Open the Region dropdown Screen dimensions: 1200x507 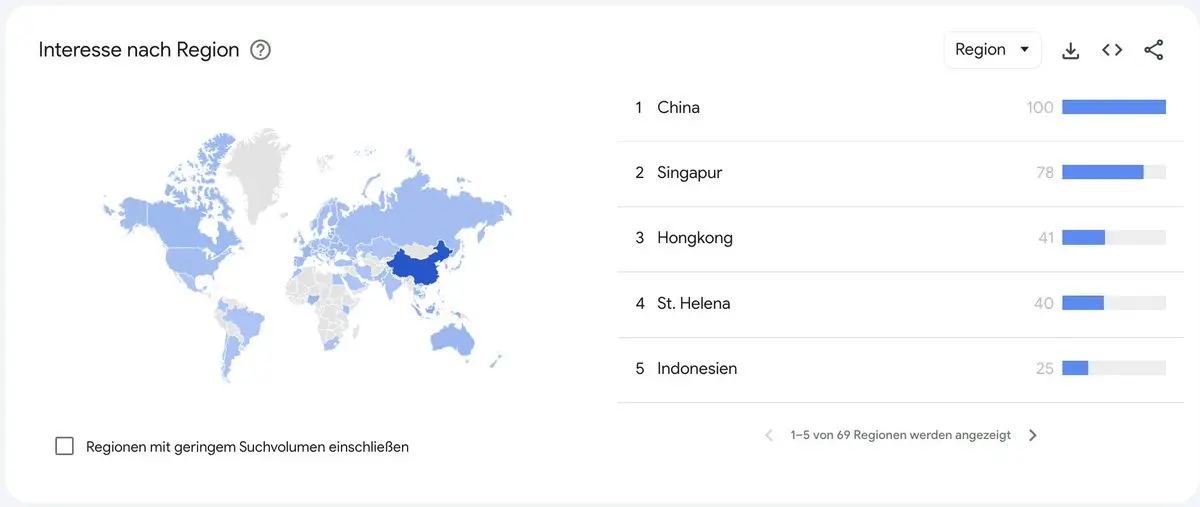[x=992, y=50]
